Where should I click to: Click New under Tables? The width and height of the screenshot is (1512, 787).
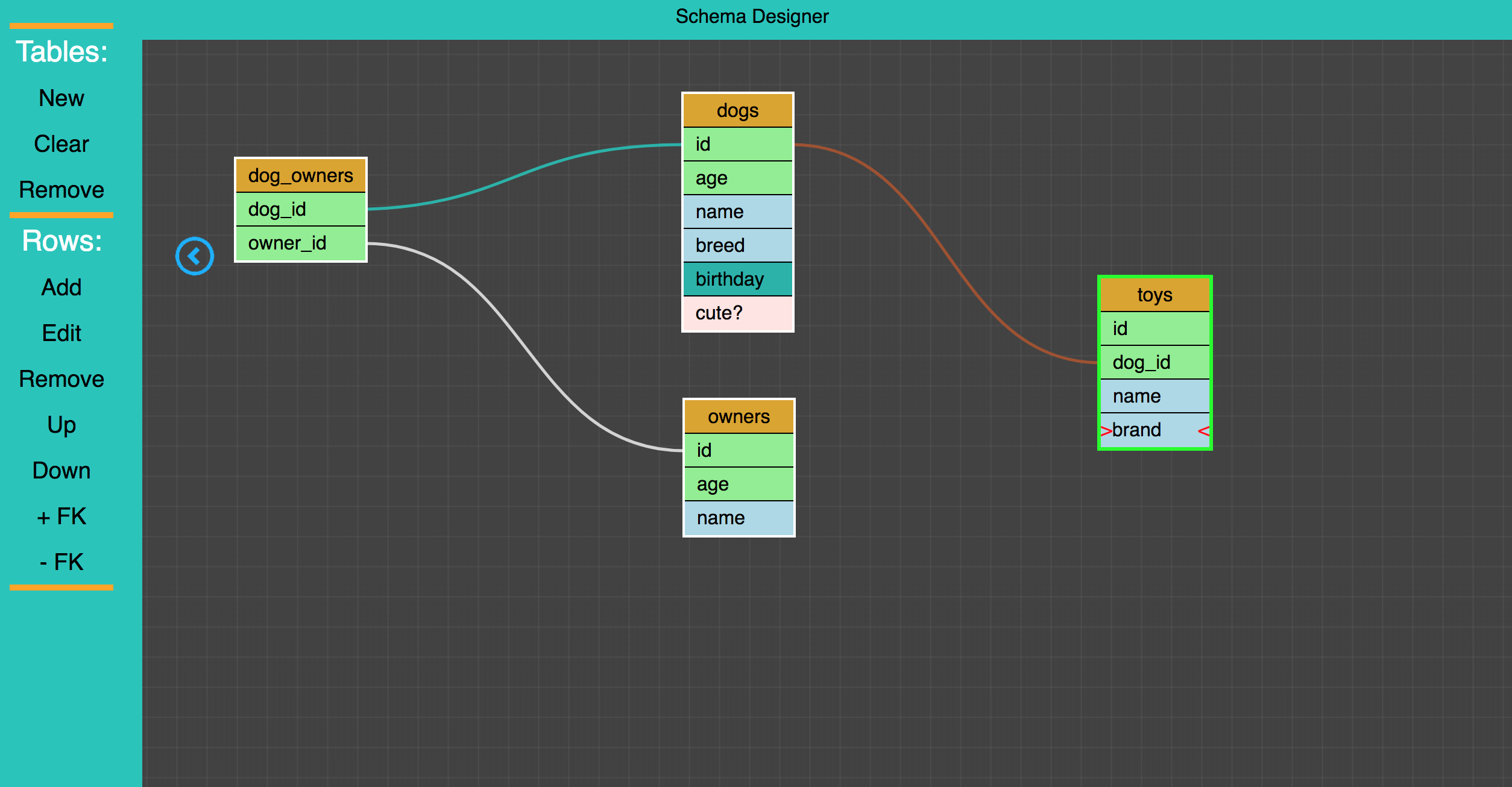point(61,98)
